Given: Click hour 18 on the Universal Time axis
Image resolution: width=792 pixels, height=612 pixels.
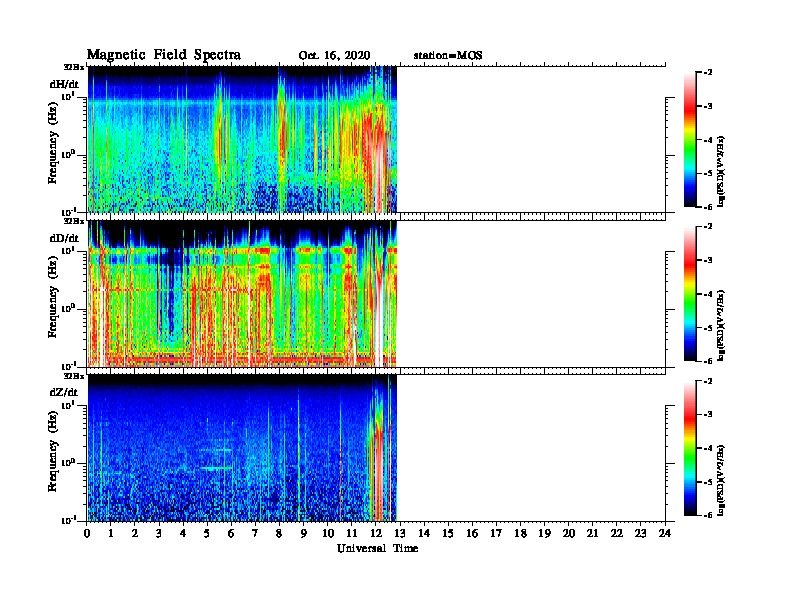Looking at the screenshot, I should [x=520, y=534].
